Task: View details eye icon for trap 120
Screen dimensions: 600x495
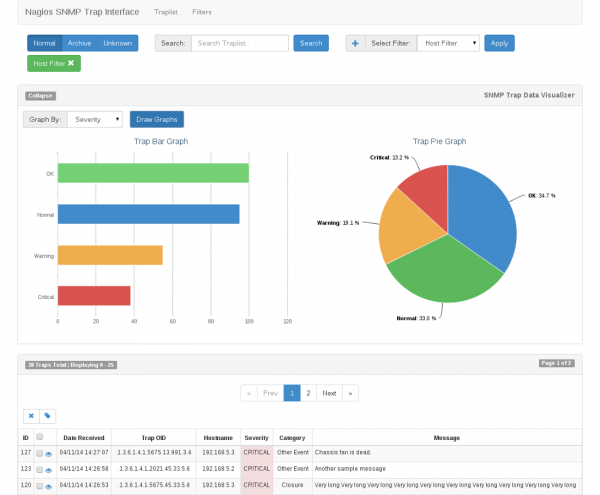Action: pos(49,485)
